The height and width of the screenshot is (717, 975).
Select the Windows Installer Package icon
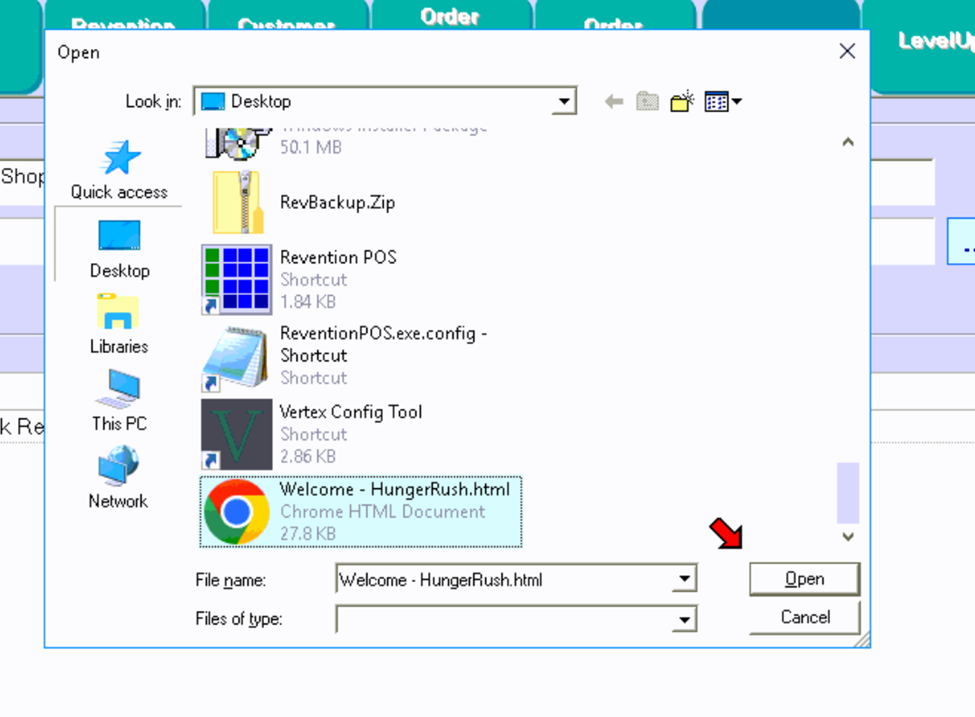point(238,144)
